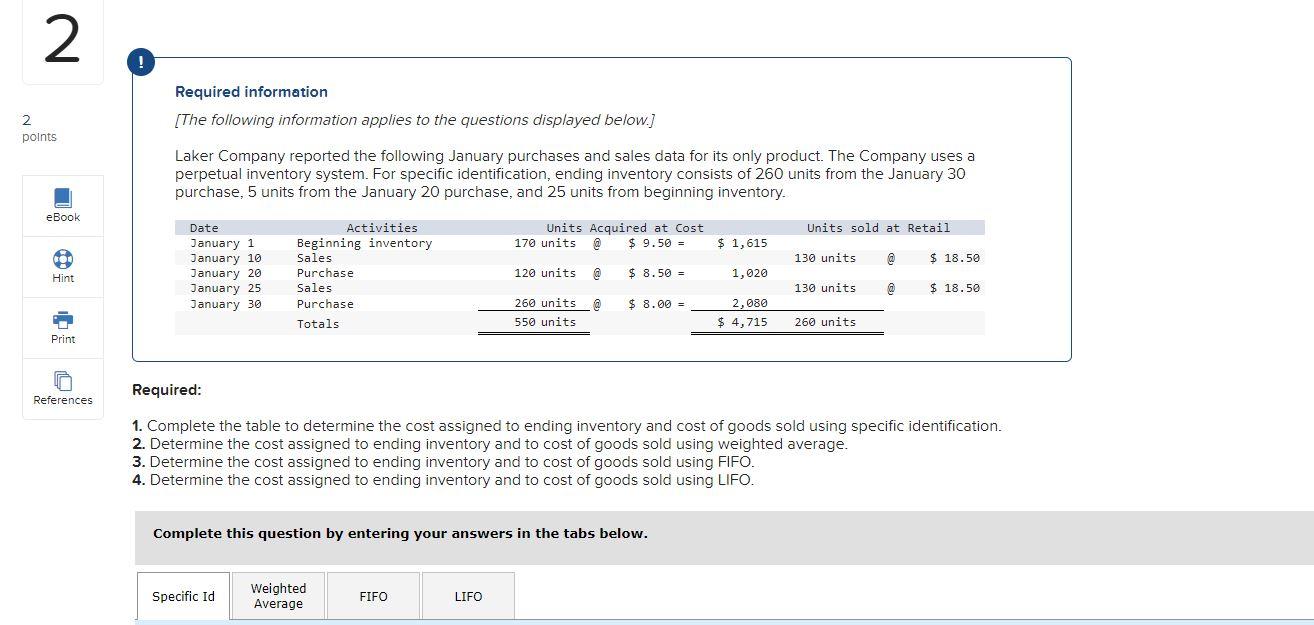Click requirement 3 about FIFO
The image size is (1314, 625).
(443, 462)
